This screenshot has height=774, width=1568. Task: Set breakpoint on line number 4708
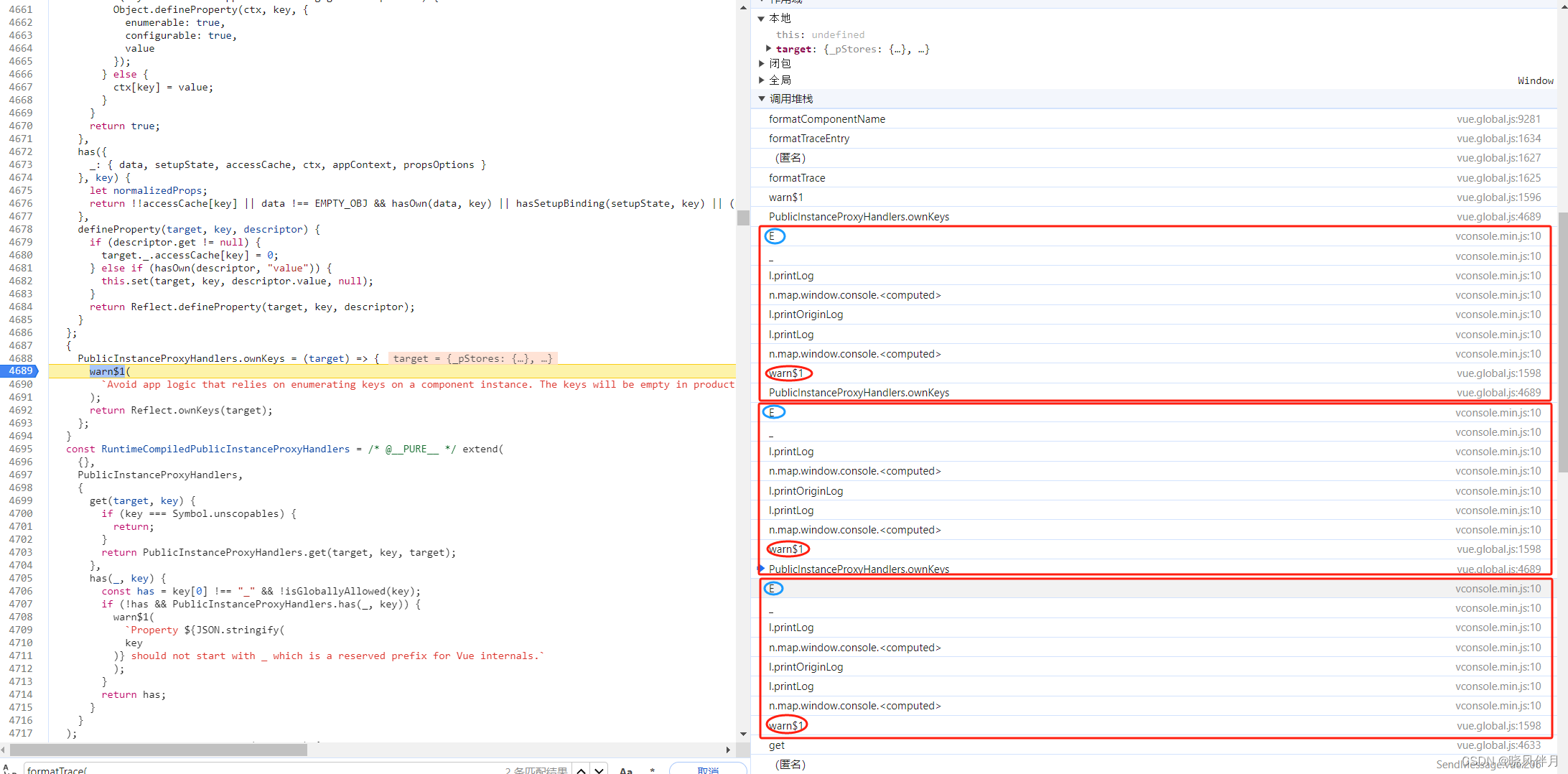coord(20,617)
